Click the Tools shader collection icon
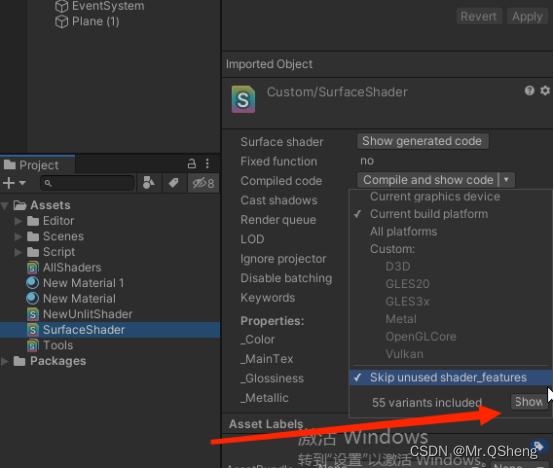Viewport: 554px width, 469px height. [33, 346]
